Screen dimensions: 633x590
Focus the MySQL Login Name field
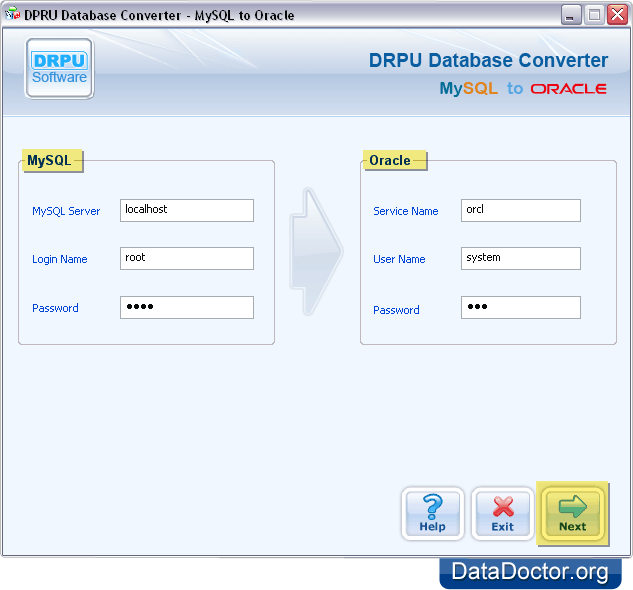(187, 258)
